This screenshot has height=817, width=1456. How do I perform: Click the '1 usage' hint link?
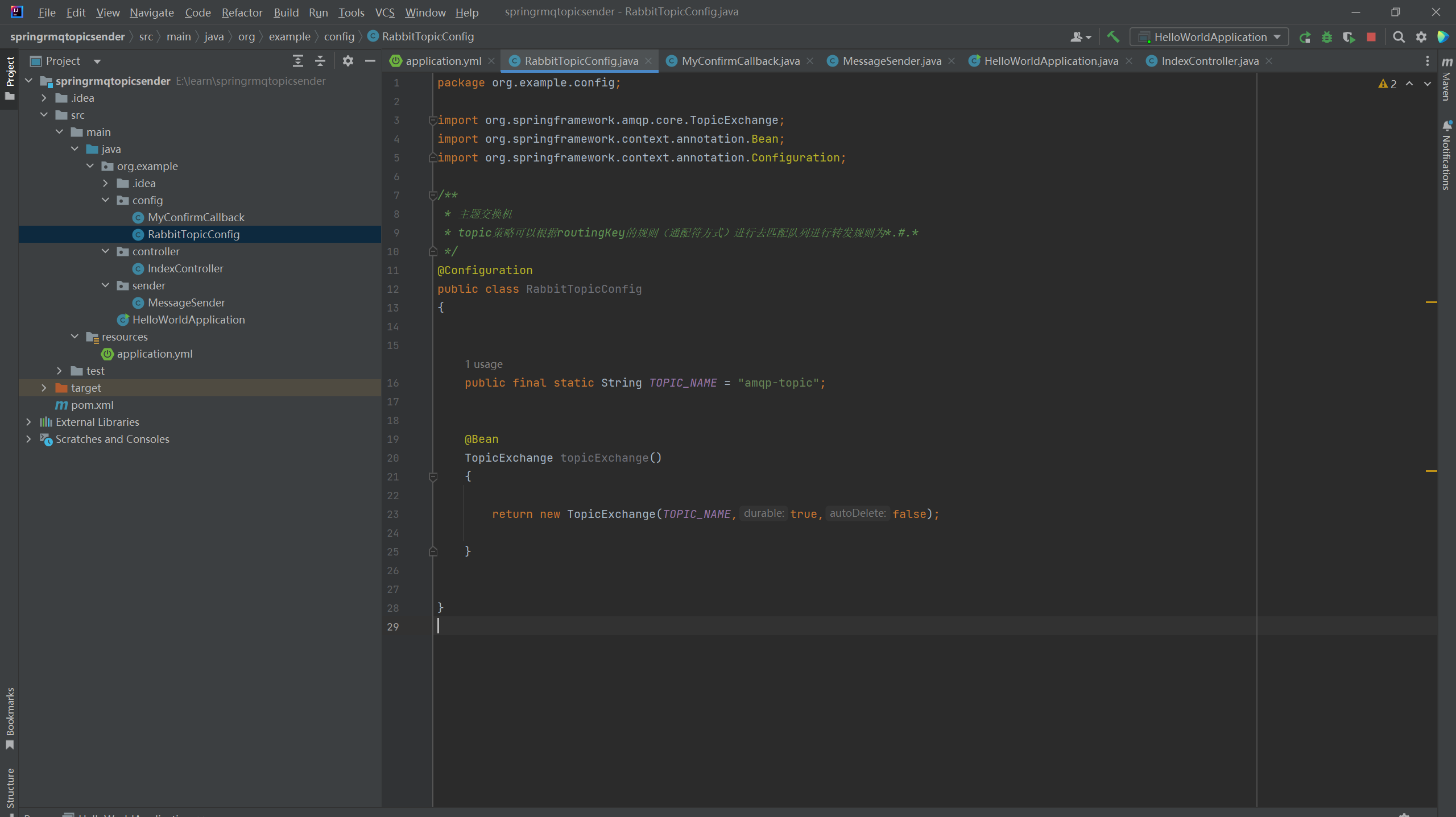pyautogui.click(x=484, y=364)
